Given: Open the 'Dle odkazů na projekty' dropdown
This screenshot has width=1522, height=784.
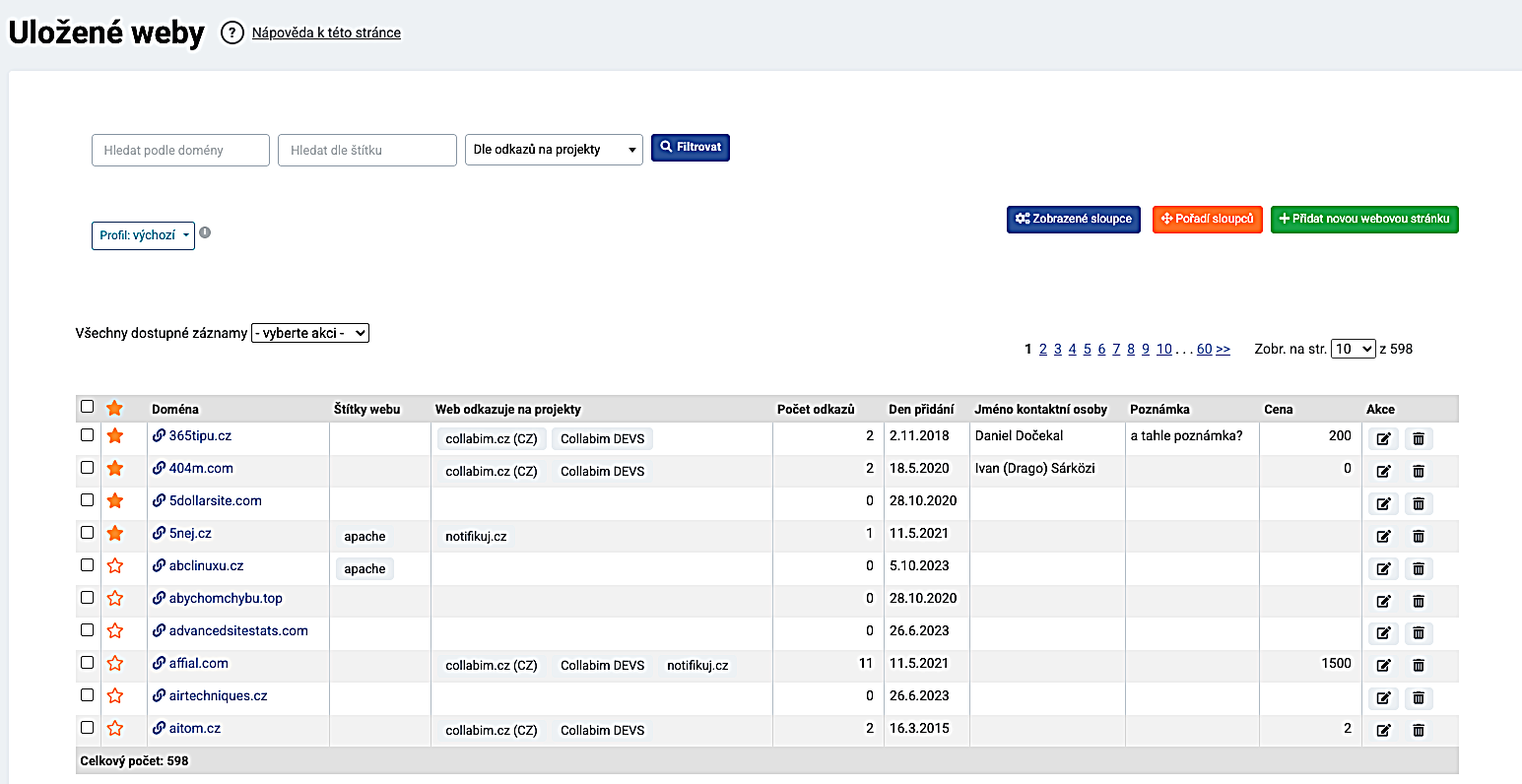Looking at the screenshot, I should 554,150.
